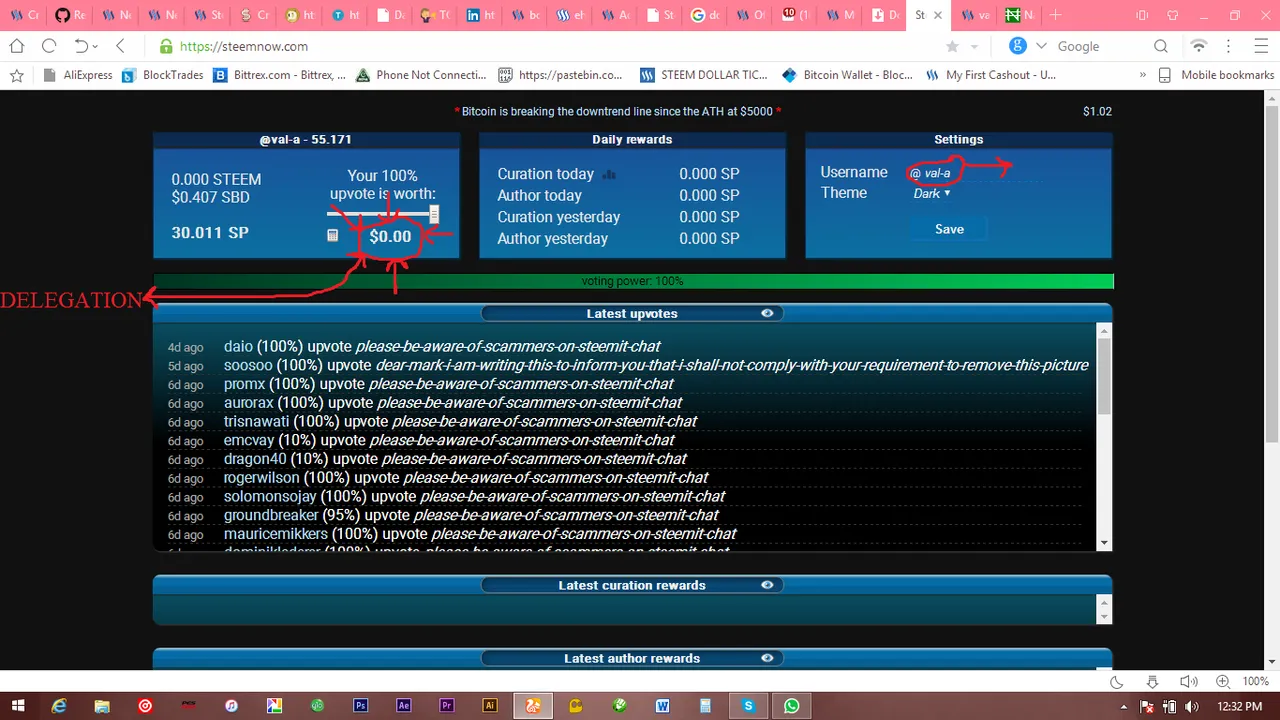Click the undo/back arrow icon in toolbar
The height and width of the screenshot is (720, 1280).
(82, 46)
